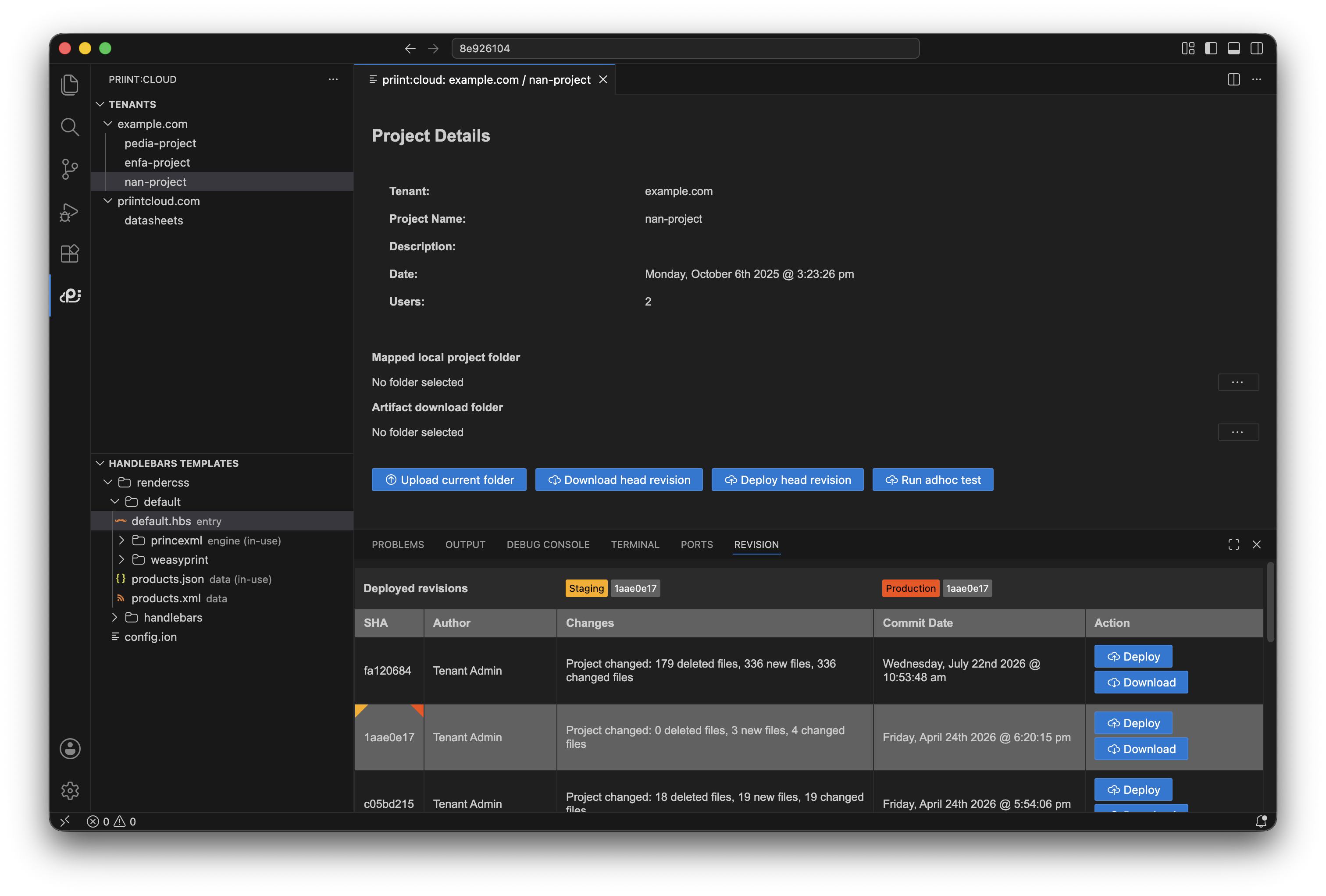Image resolution: width=1326 pixels, height=896 pixels.
Task: Click the orange Production environment badge
Action: tap(911, 588)
